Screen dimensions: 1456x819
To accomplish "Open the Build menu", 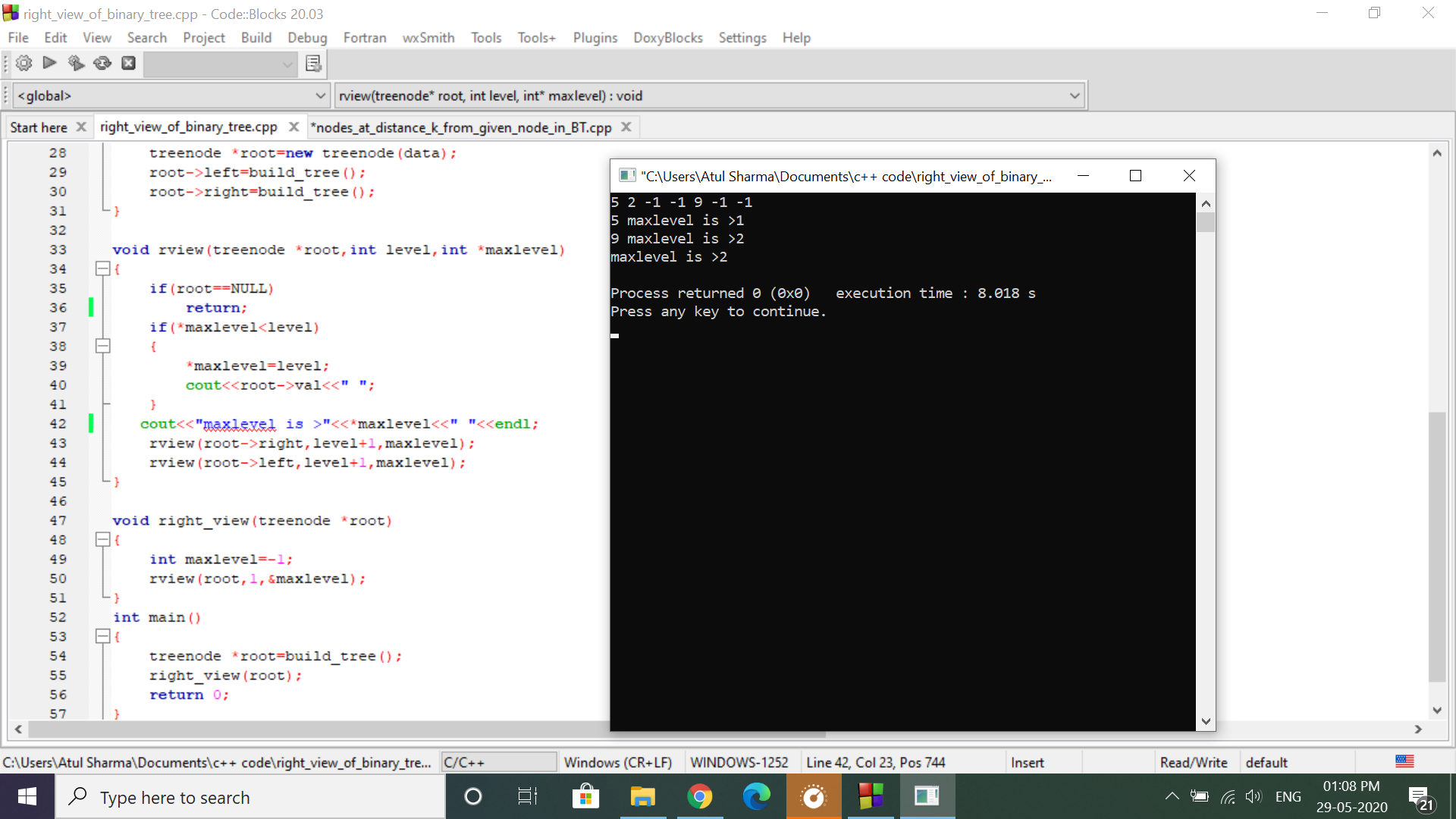I will [256, 37].
